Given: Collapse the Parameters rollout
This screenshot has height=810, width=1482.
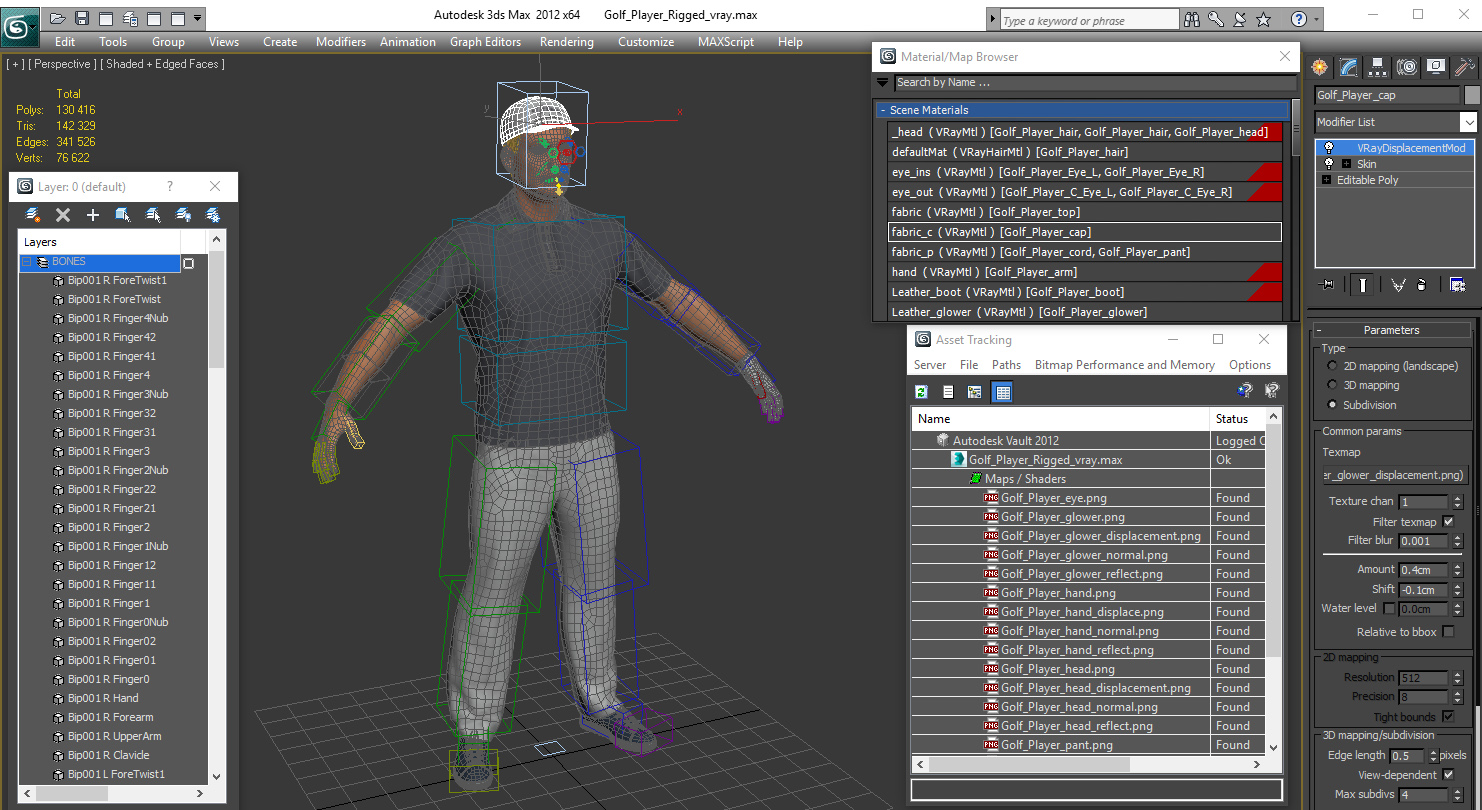Looking at the screenshot, I should pyautogui.click(x=1319, y=330).
